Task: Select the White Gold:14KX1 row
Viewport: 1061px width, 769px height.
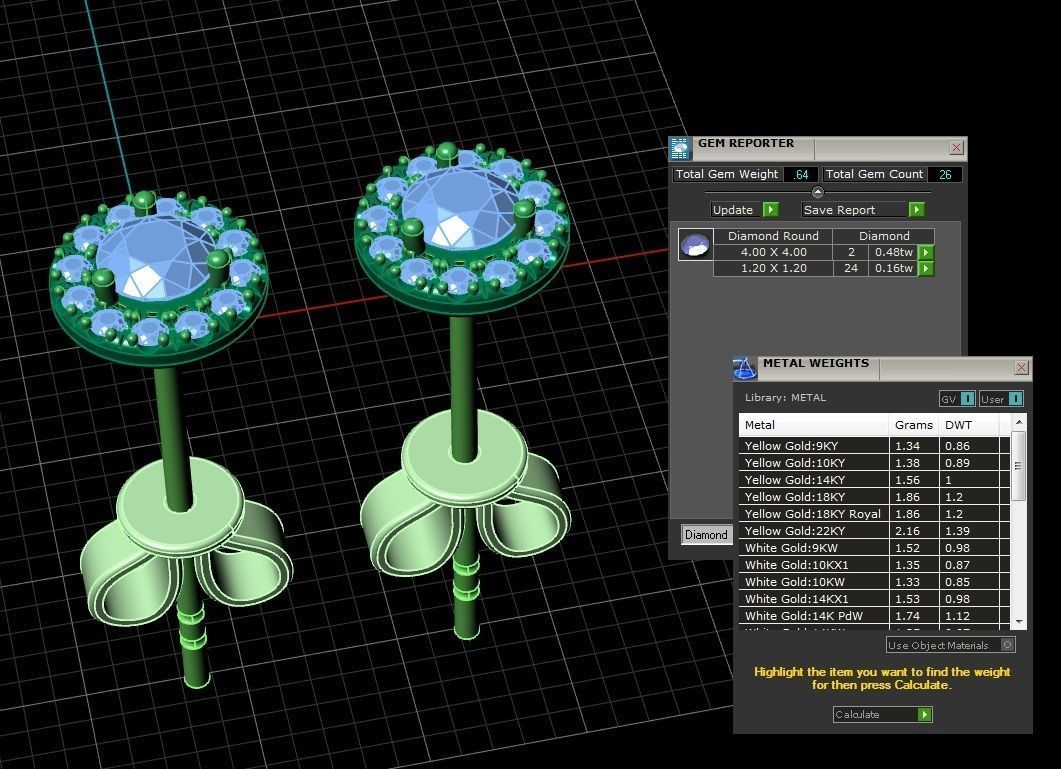Action: coord(875,598)
